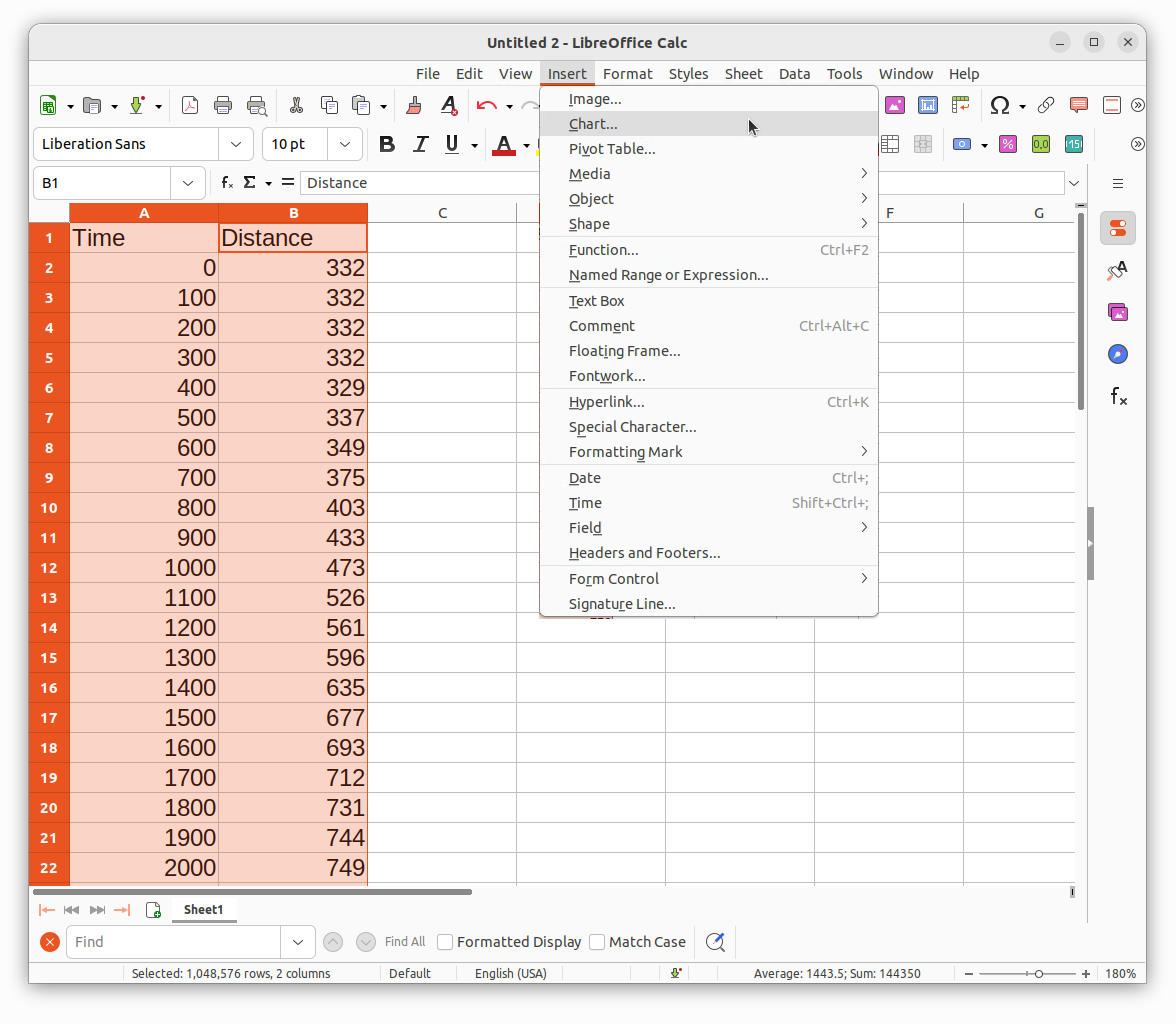Open the Find history dropdown
1176x1024 pixels.
tap(298, 942)
